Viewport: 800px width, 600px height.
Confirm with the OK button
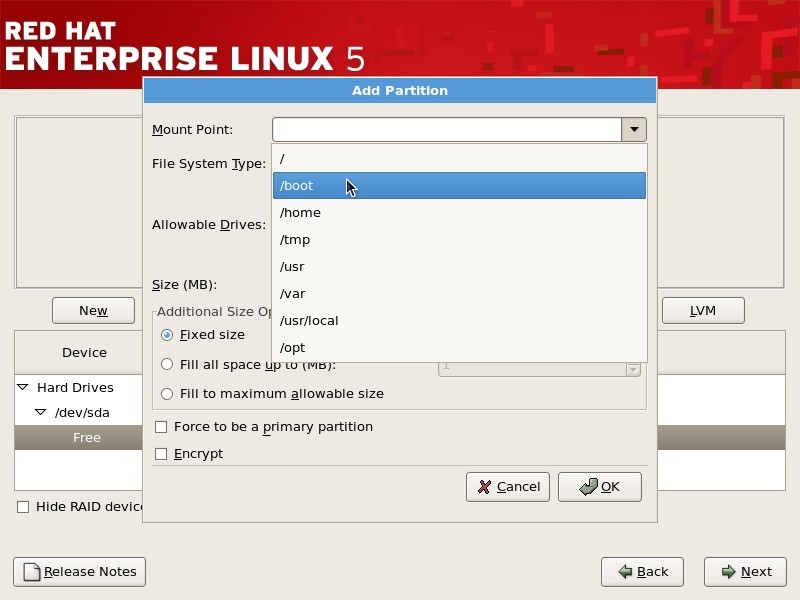pyautogui.click(x=599, y=487)
